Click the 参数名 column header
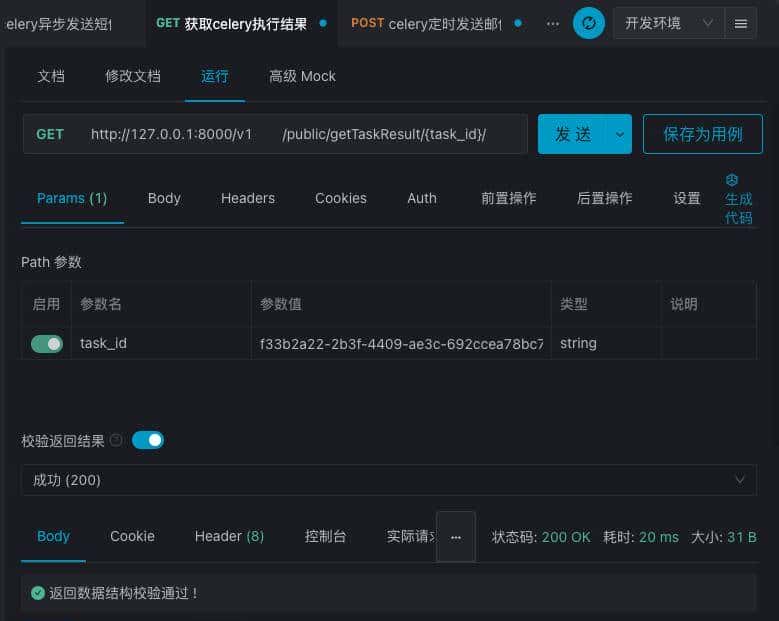The height and width of the screenshot is (621, 779). pos(101,304)
